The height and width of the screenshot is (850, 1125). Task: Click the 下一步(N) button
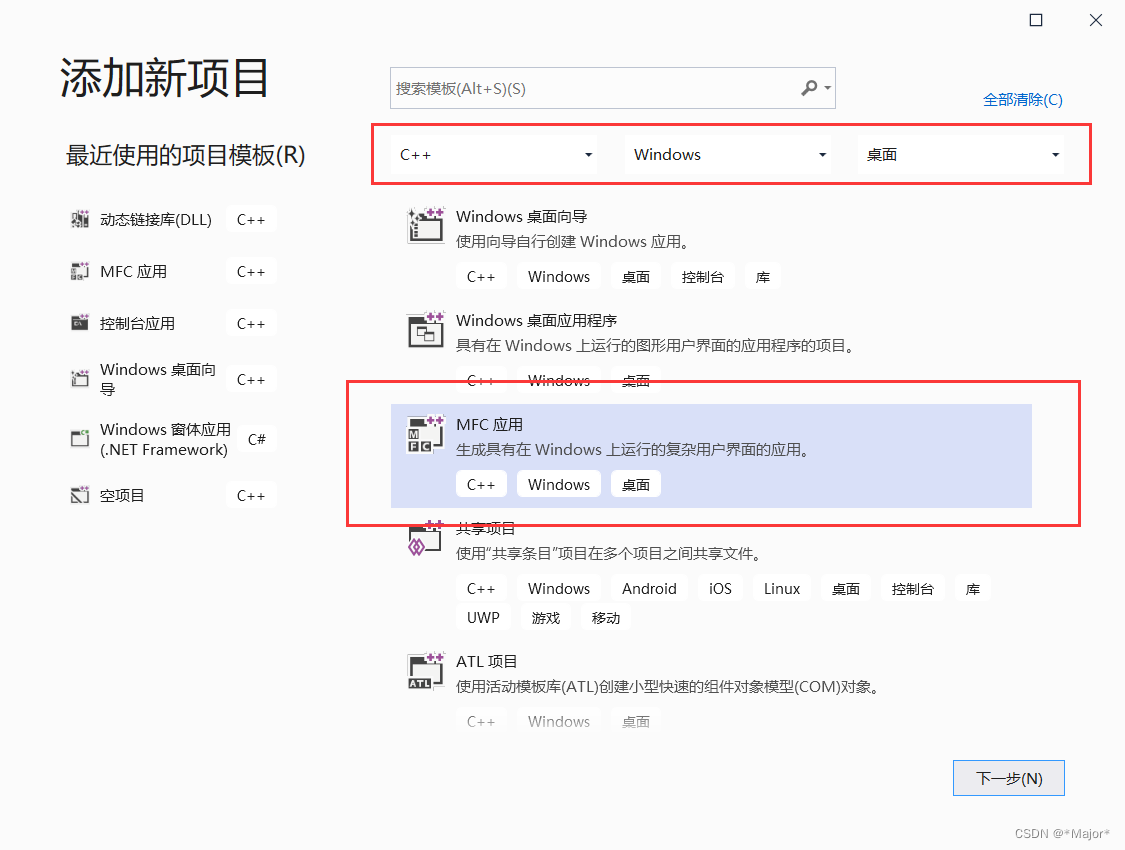pyautogui.click(x=1009, y=778)
